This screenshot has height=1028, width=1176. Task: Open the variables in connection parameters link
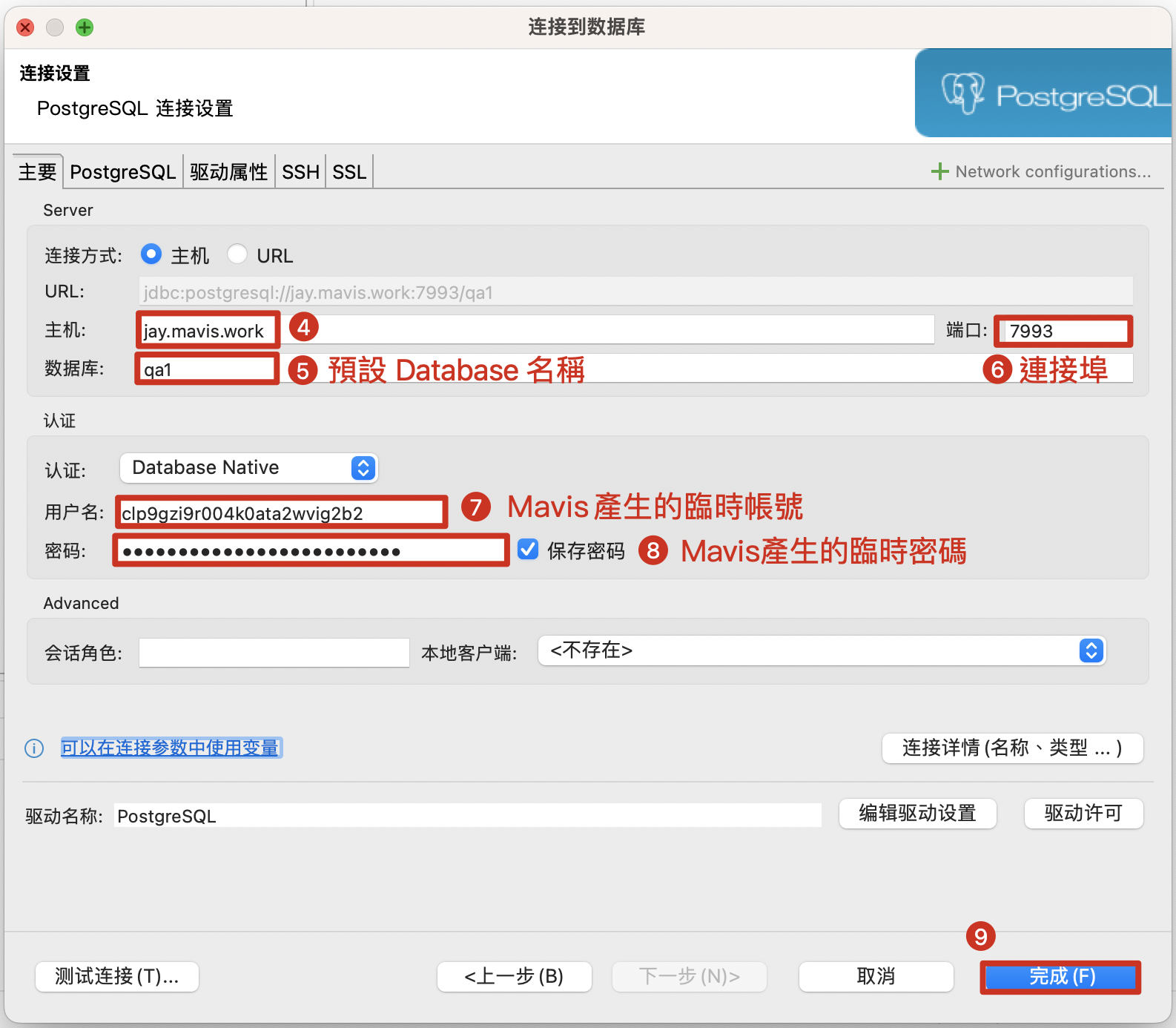pos(170,748)
